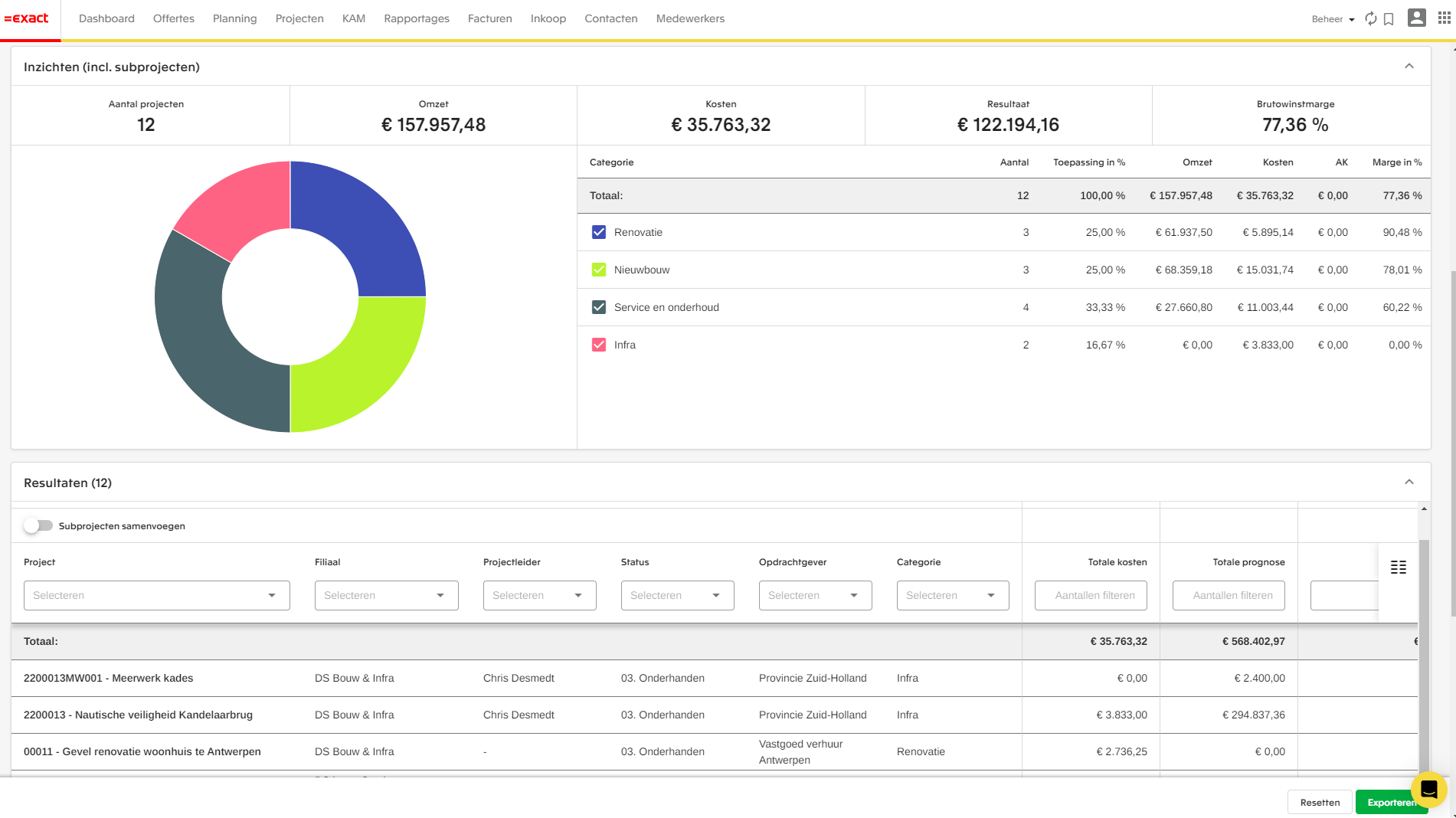Uncheck the Infra category checkbox

pos(599,345)
